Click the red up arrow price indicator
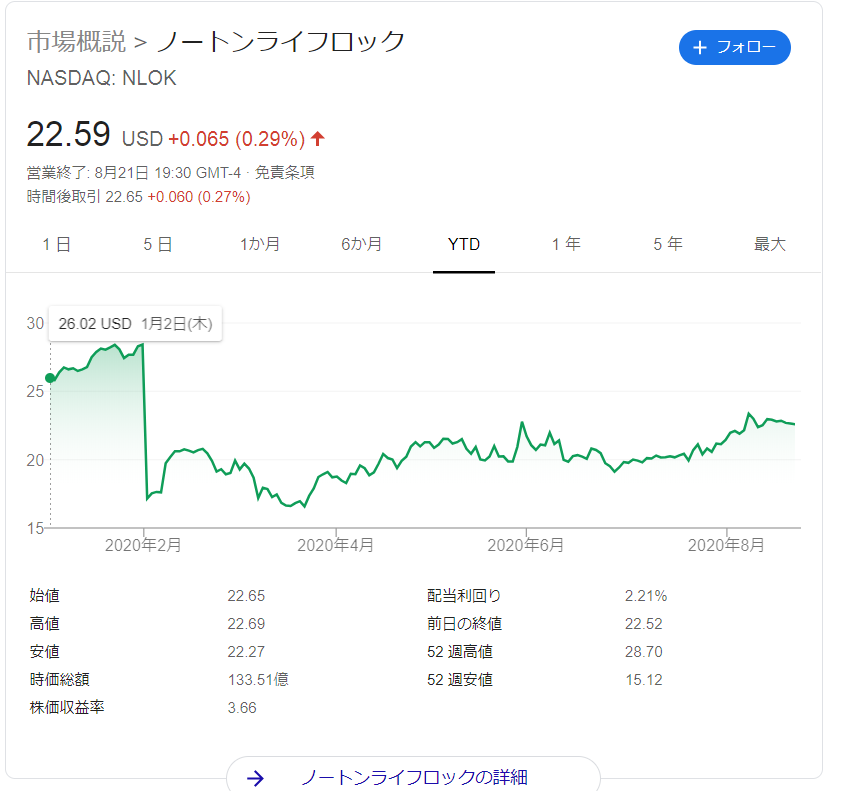 pyautogui.click(x=318, y=138)
